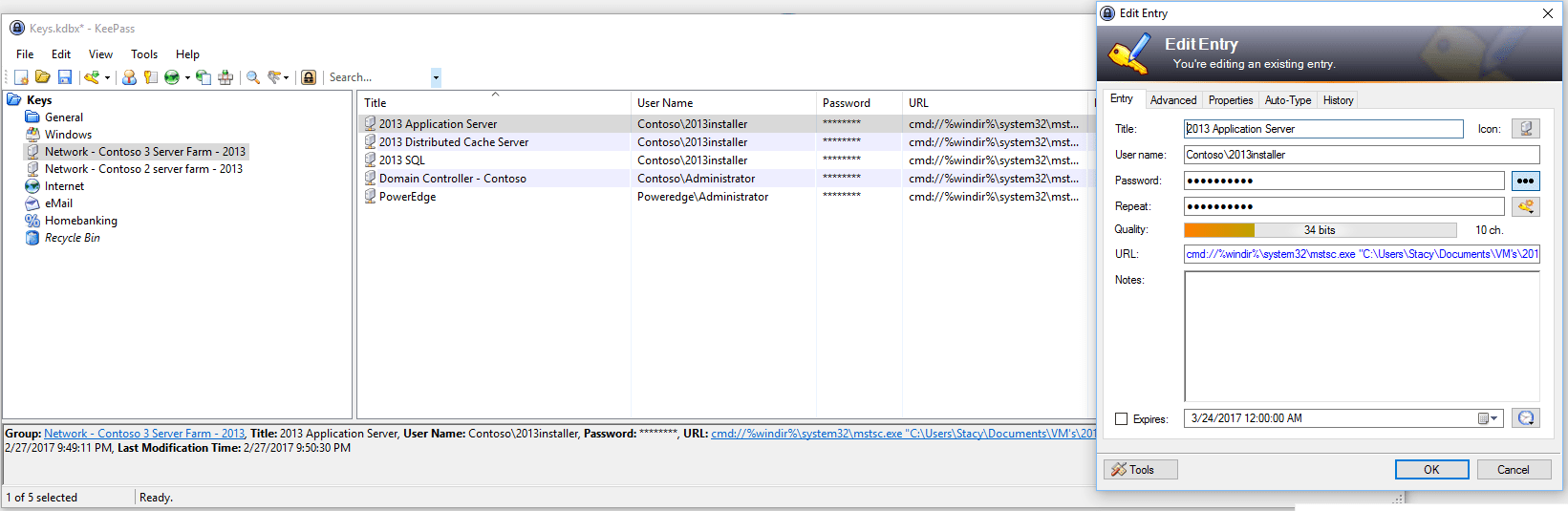This screenshot has height=511, width=1568.
Task: Click the User name field
Action: pyautogui.click(x=1362, y=155)
